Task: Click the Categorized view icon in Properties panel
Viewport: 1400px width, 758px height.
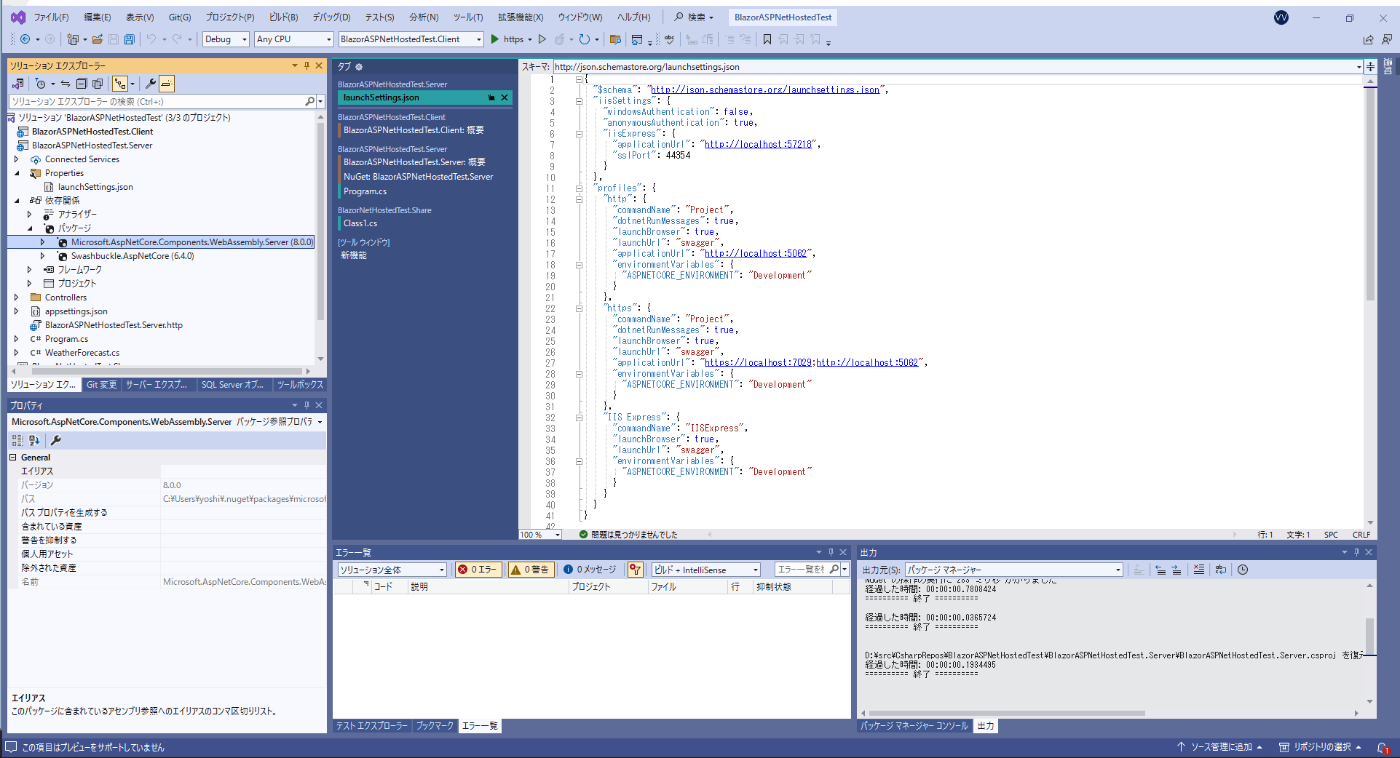Action: (17, 440)
